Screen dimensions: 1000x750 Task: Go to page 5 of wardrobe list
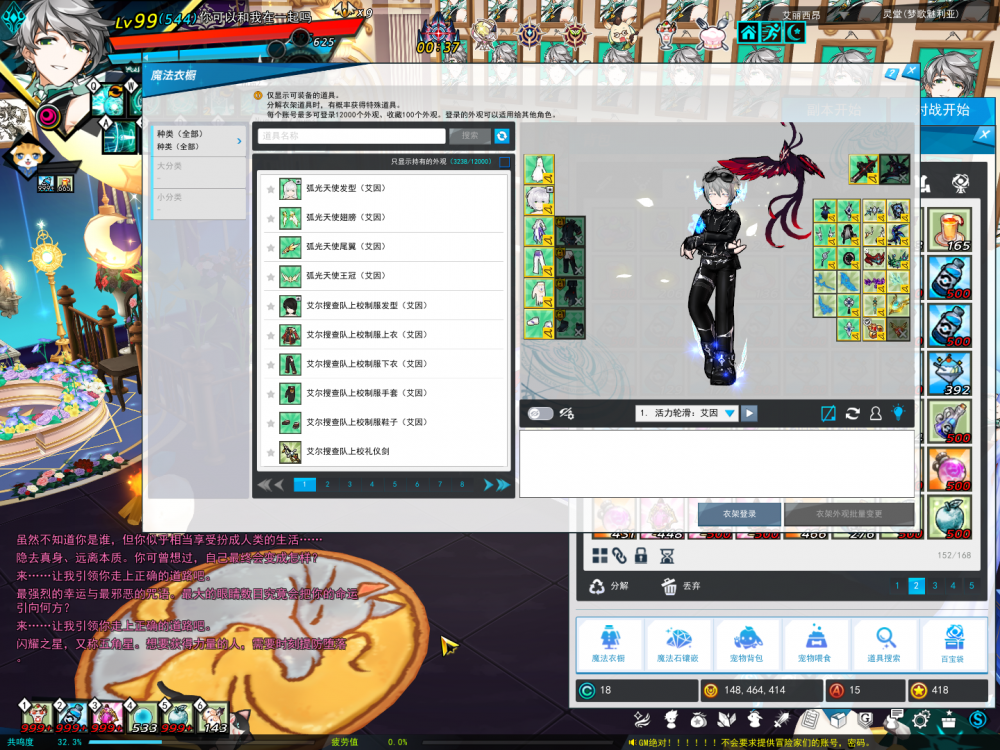coord(395,485)
